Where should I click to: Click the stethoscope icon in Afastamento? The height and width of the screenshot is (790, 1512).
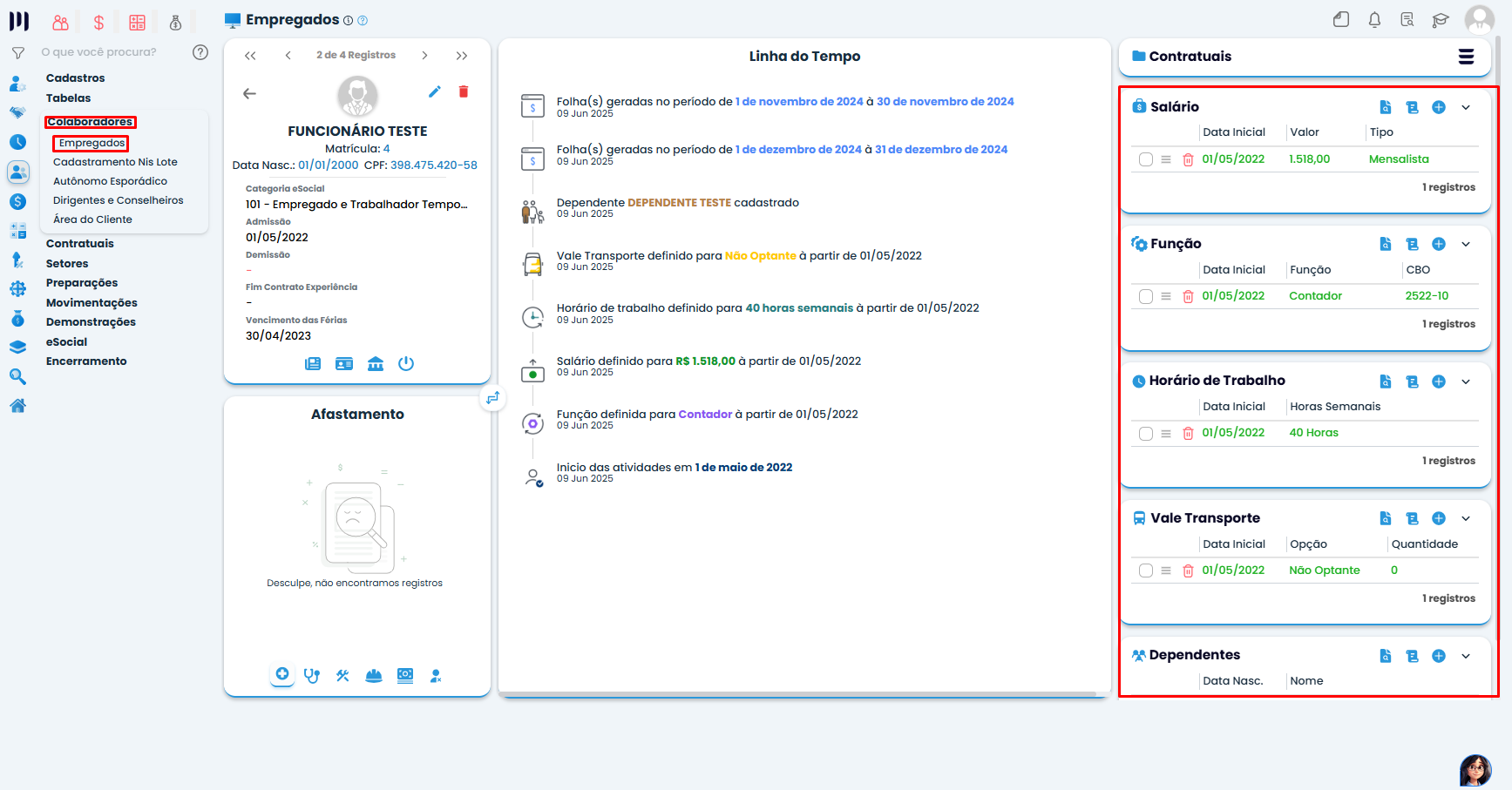tap(312, 675)
